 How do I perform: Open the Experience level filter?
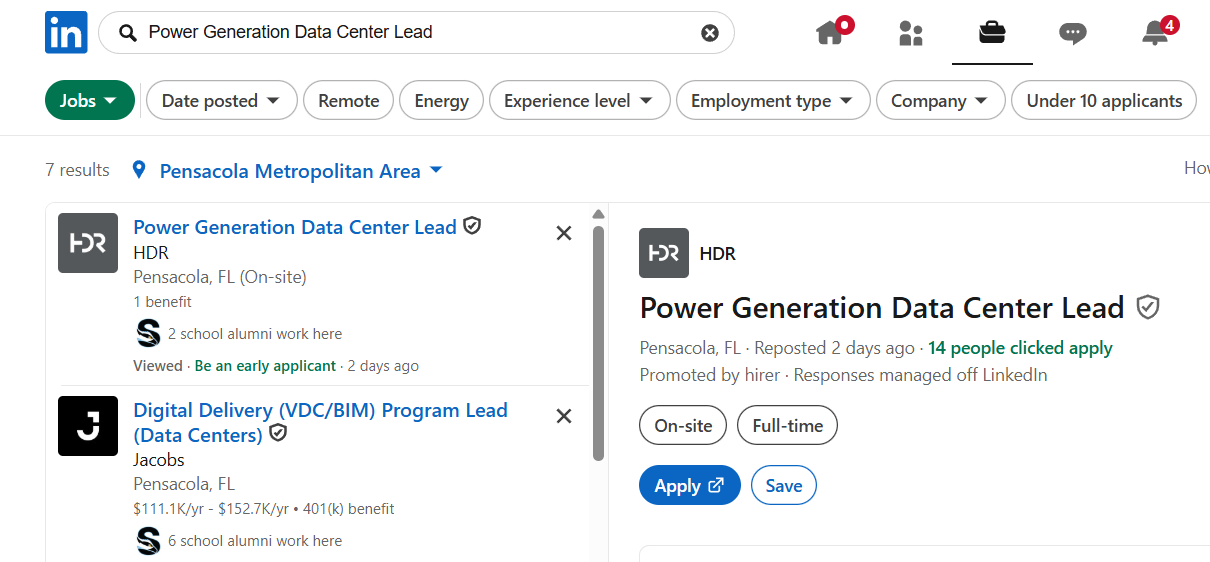pyautogui.click(x=579, y=100)
